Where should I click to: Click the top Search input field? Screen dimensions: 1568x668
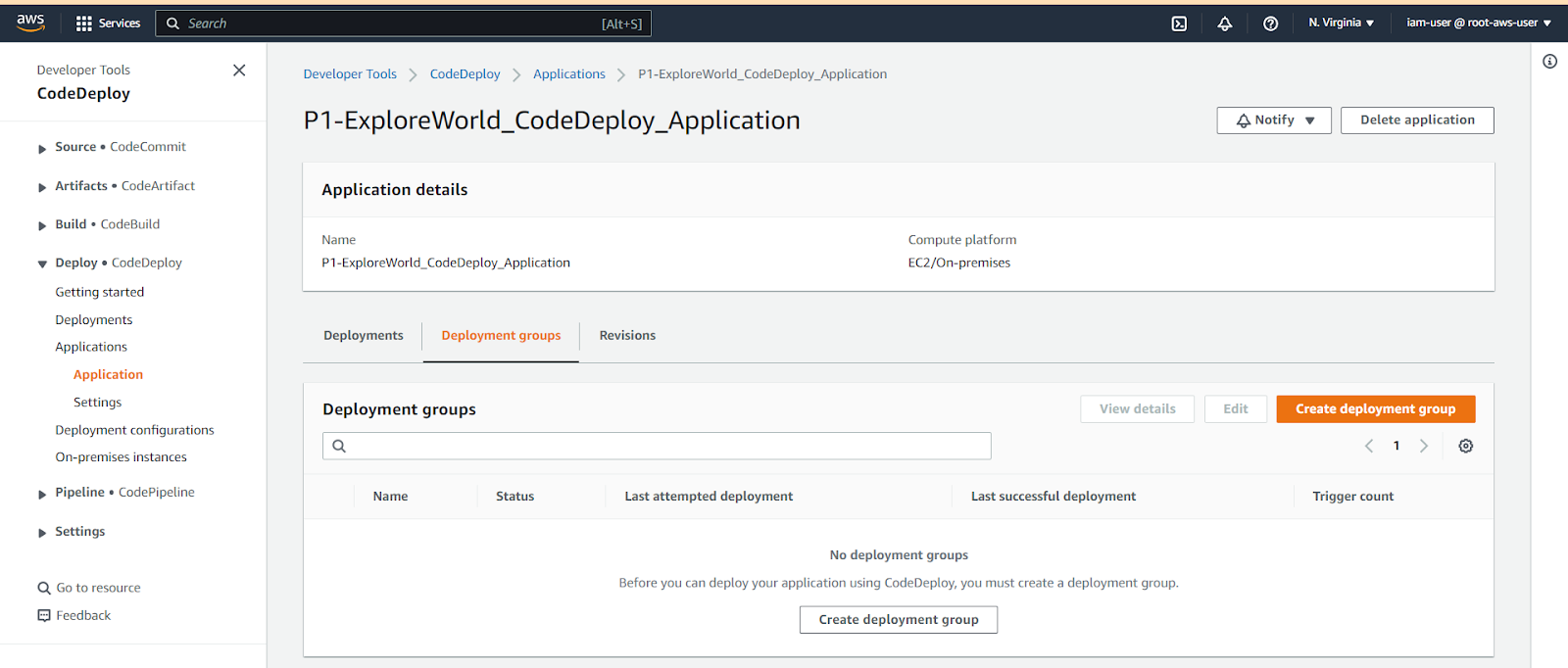tap(403, 24)
